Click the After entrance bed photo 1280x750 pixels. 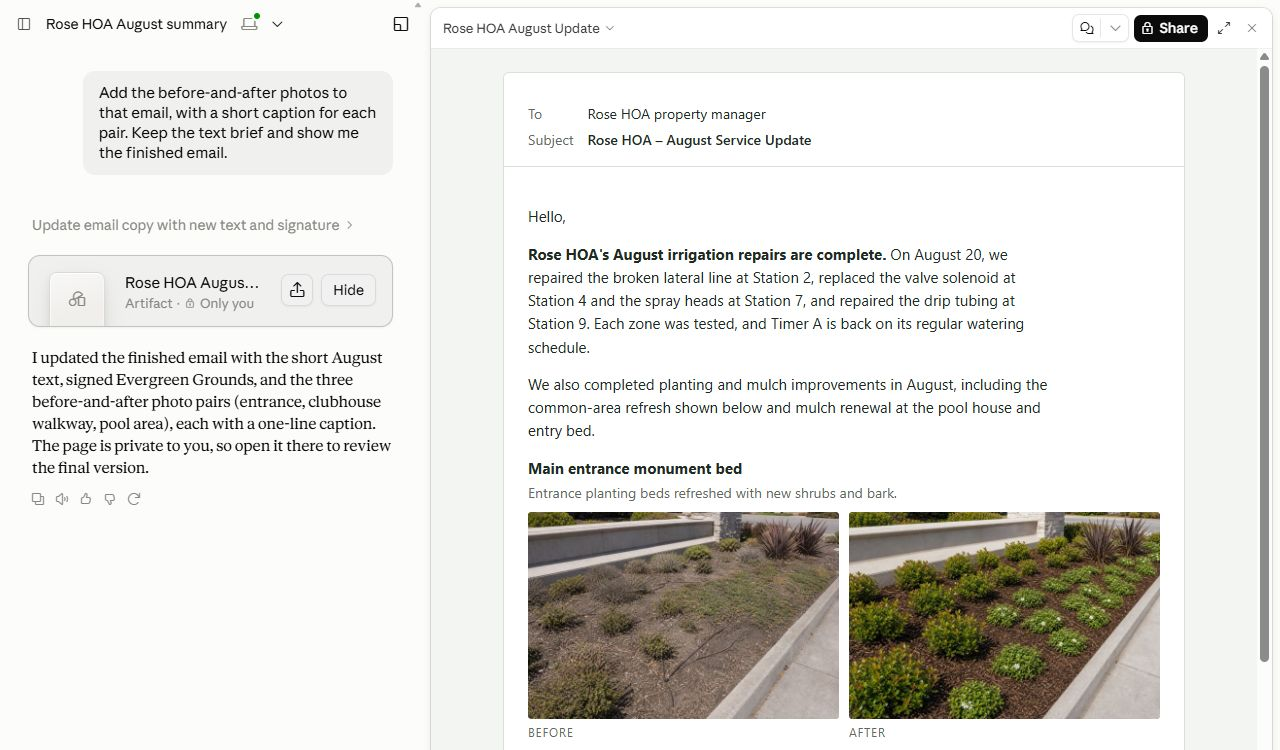tap(1004, 615)
